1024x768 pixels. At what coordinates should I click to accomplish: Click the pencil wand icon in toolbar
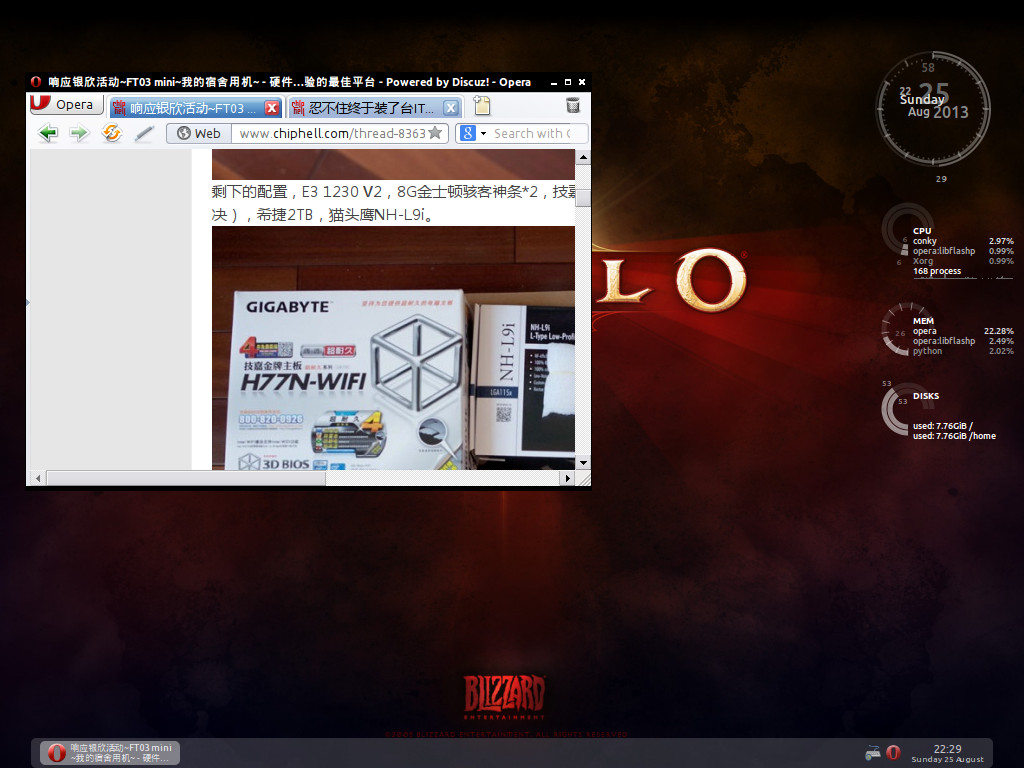(144, 133)
